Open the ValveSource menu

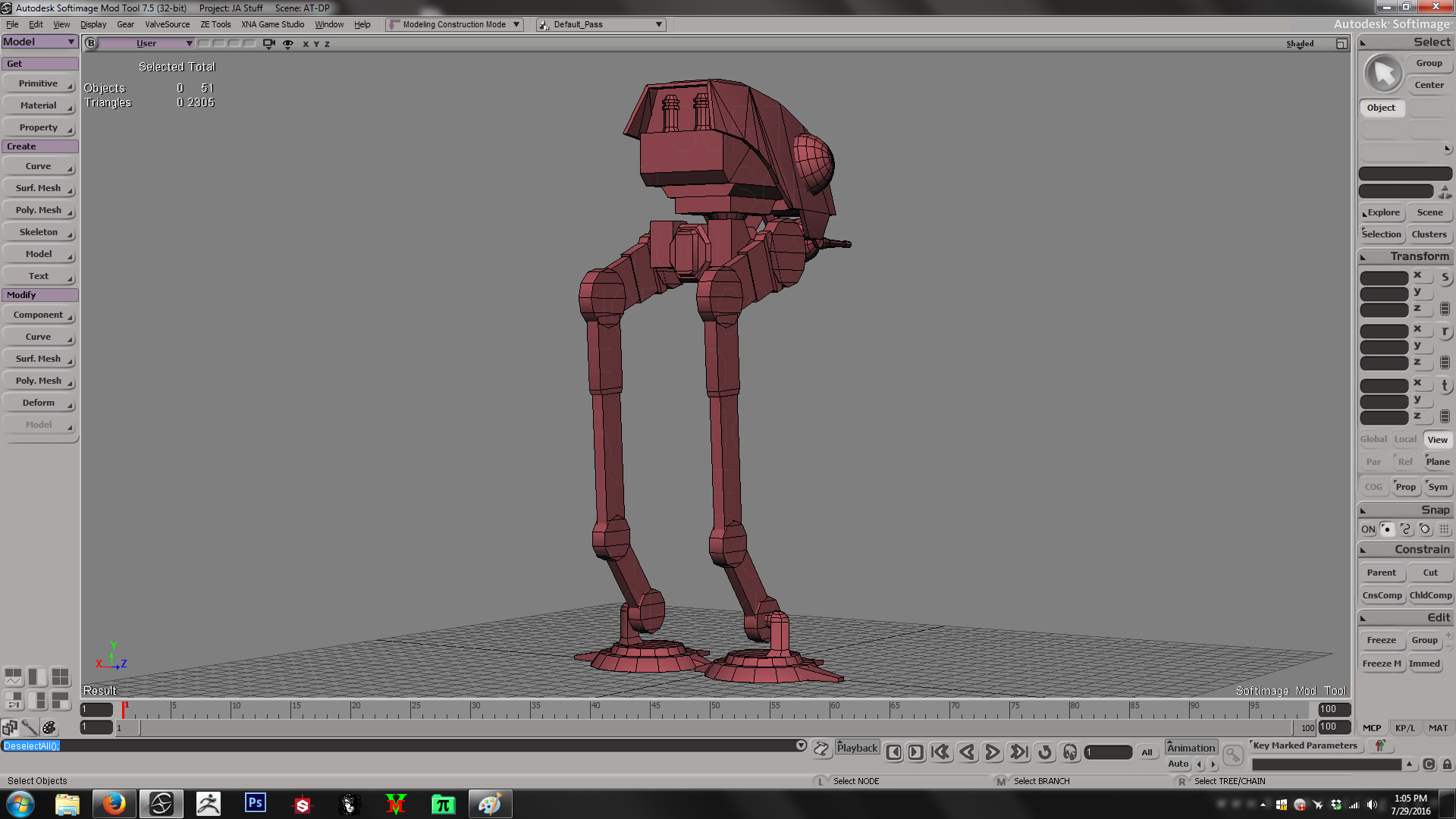click(167, 24)
